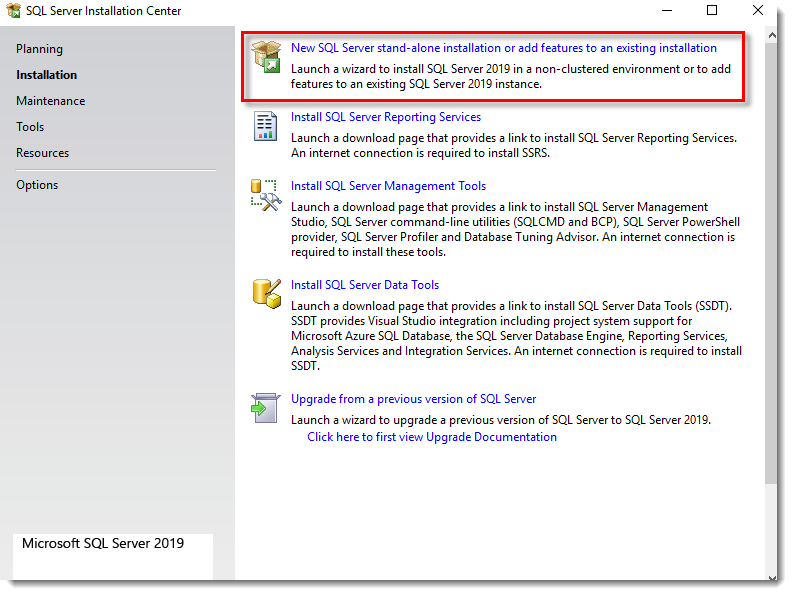Open the Tools section

tap(30, 127)
